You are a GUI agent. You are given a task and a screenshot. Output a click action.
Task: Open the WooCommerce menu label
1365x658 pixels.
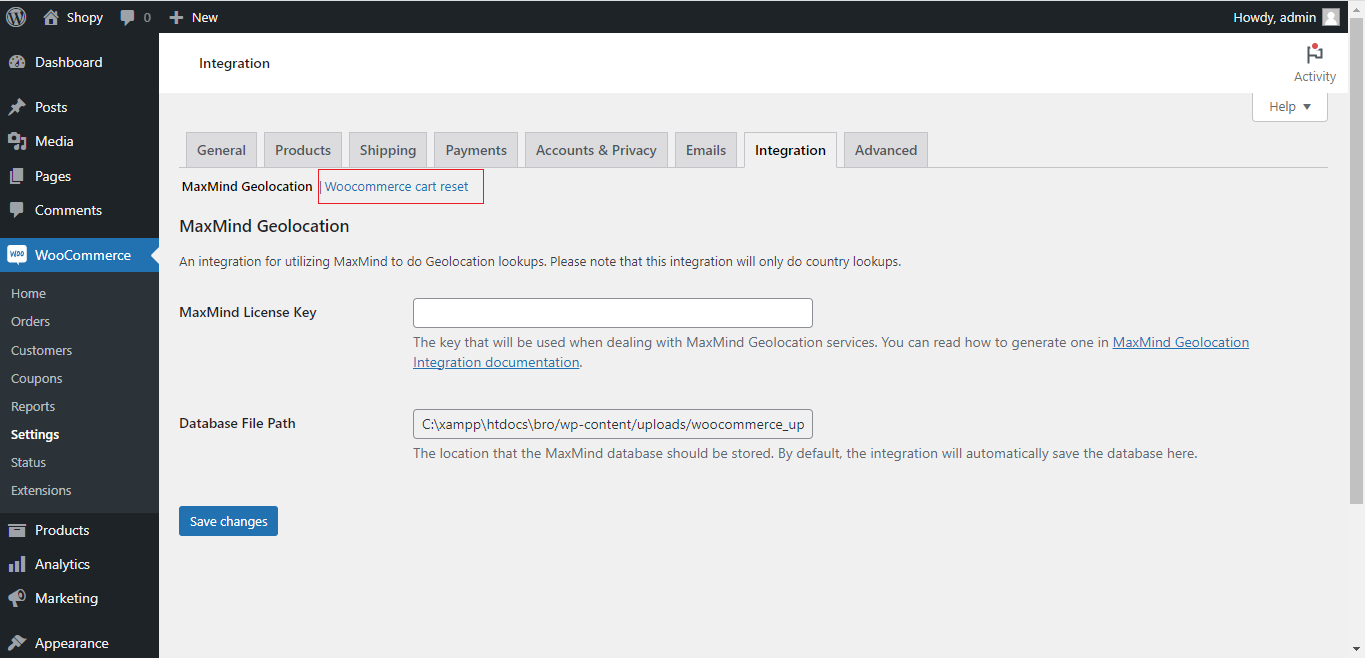83,255
